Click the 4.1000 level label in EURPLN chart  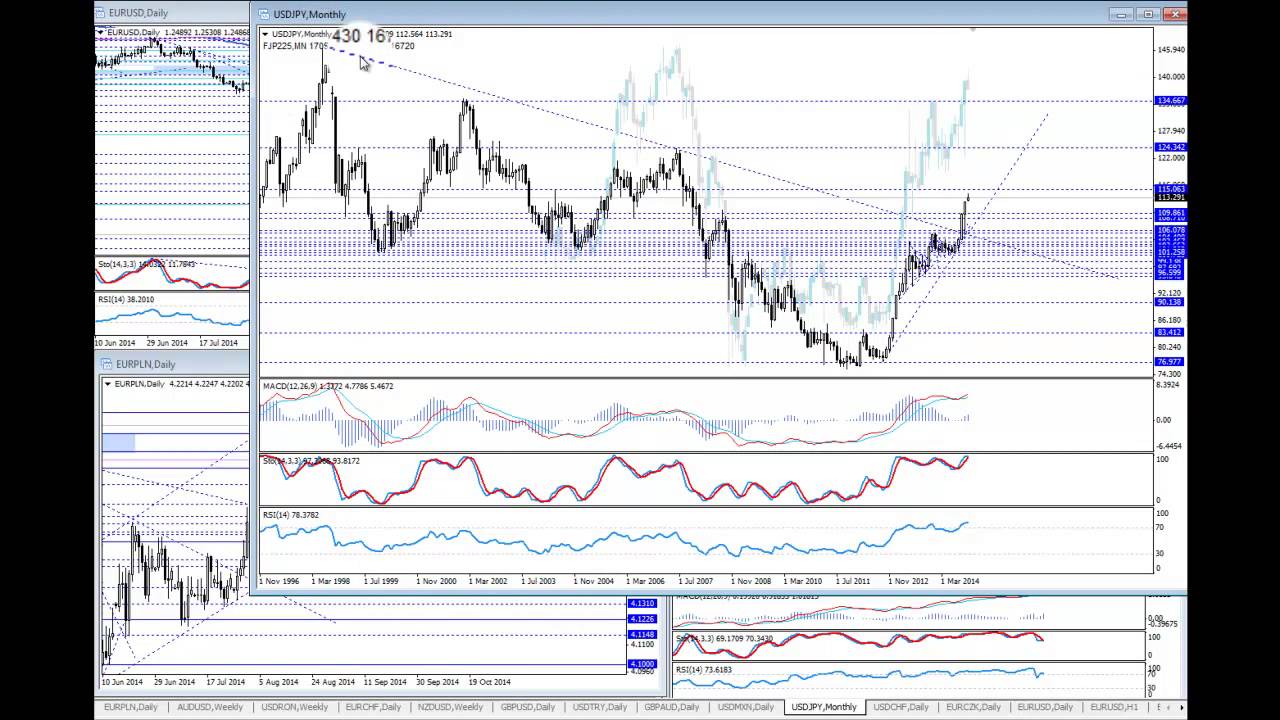point(642,664)
